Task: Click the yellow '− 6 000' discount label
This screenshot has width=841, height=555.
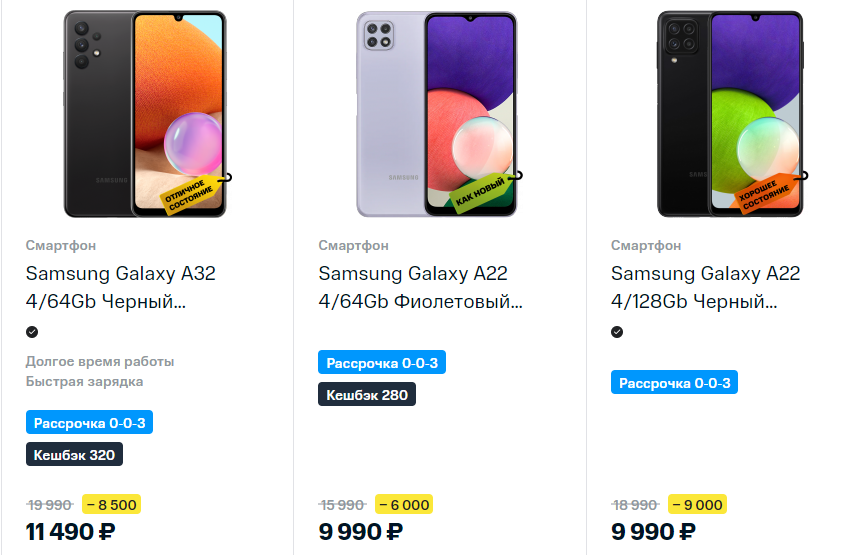Action: pyautogui.click(x=404, y=505)
